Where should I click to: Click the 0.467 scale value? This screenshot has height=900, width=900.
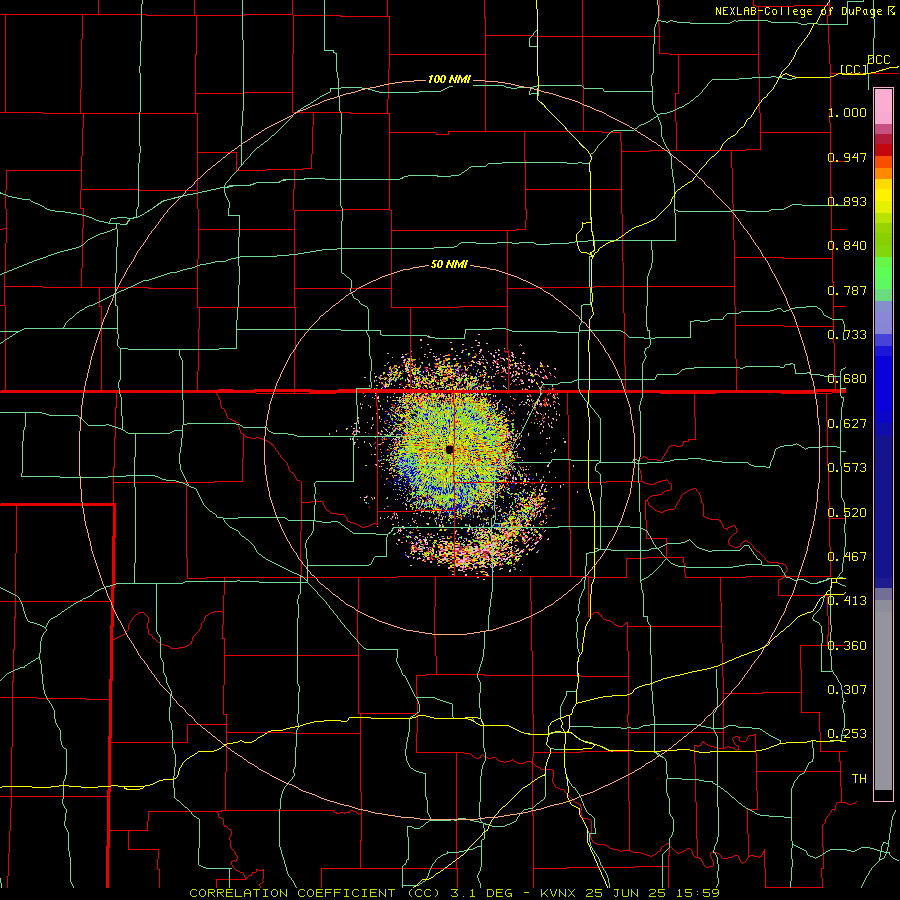(x=847, y=557)
